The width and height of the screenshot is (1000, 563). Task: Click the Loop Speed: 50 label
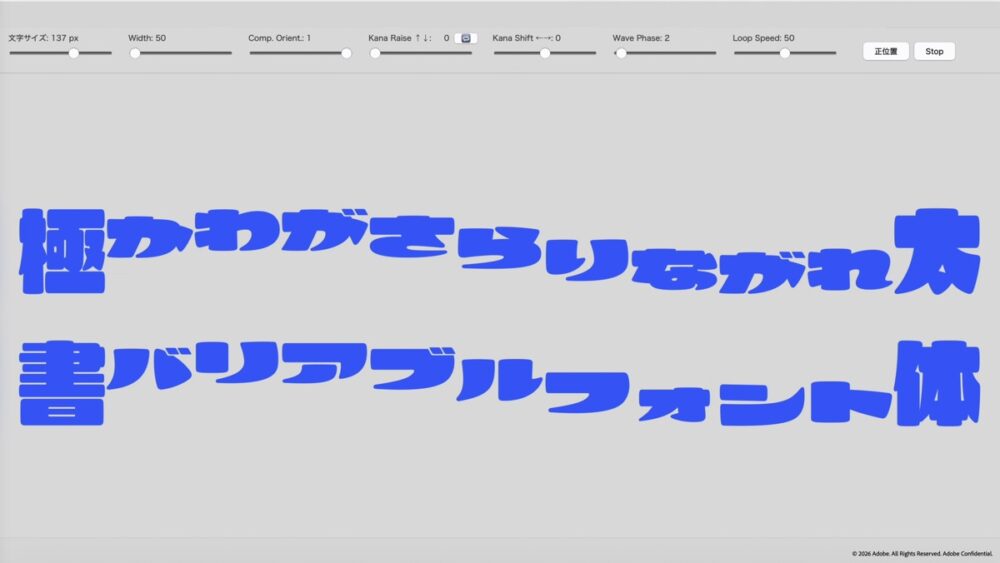(x=763, y=38)
